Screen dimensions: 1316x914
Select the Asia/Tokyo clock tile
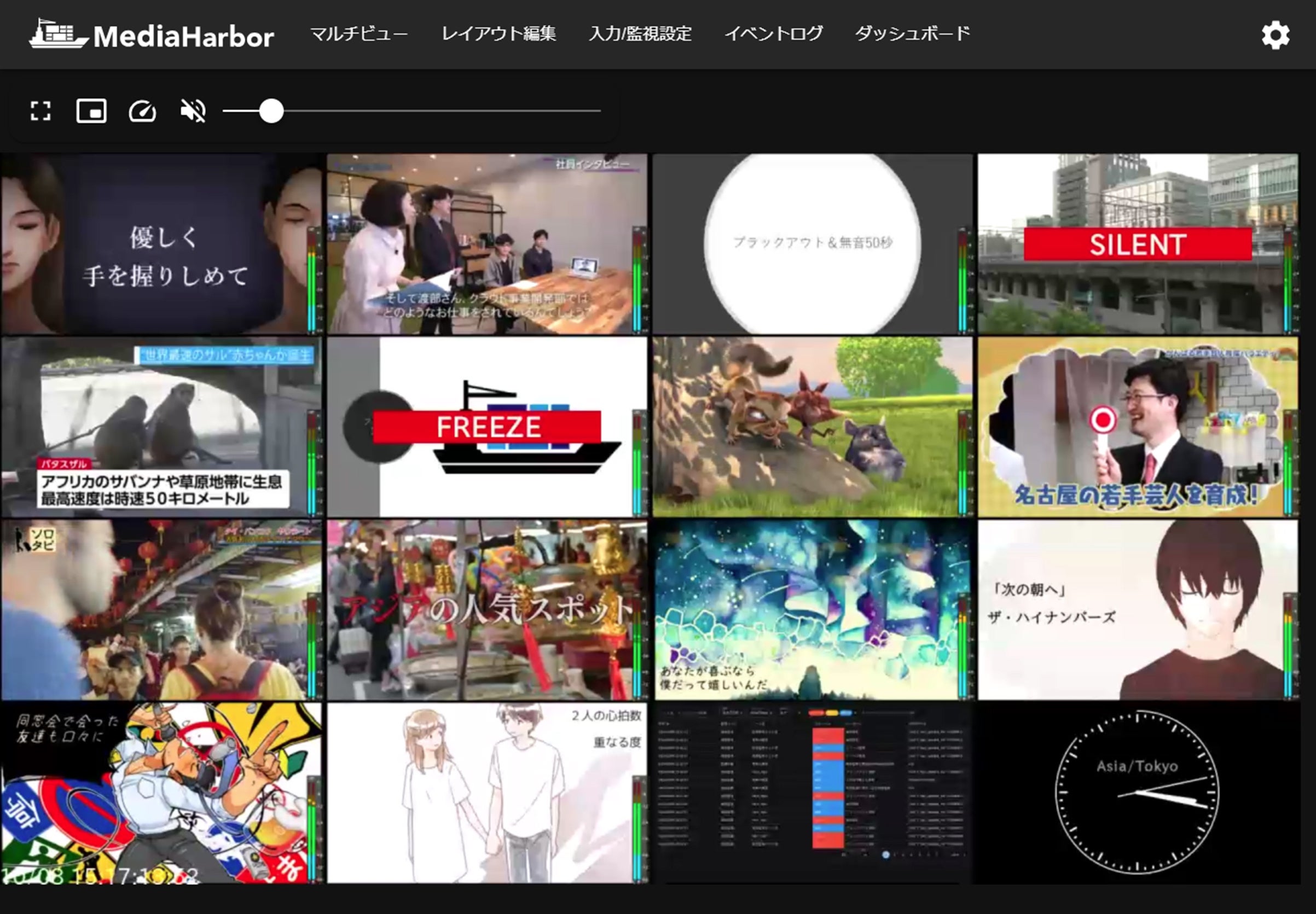[x=1137, y=793]
